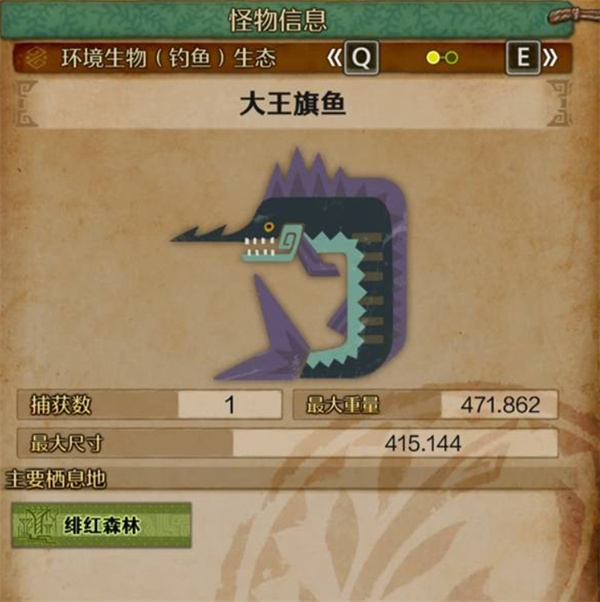Click the 主要栖息地 section heading
Screen dimensions: 600x602
pyautogui.click(x=55, y=480)
